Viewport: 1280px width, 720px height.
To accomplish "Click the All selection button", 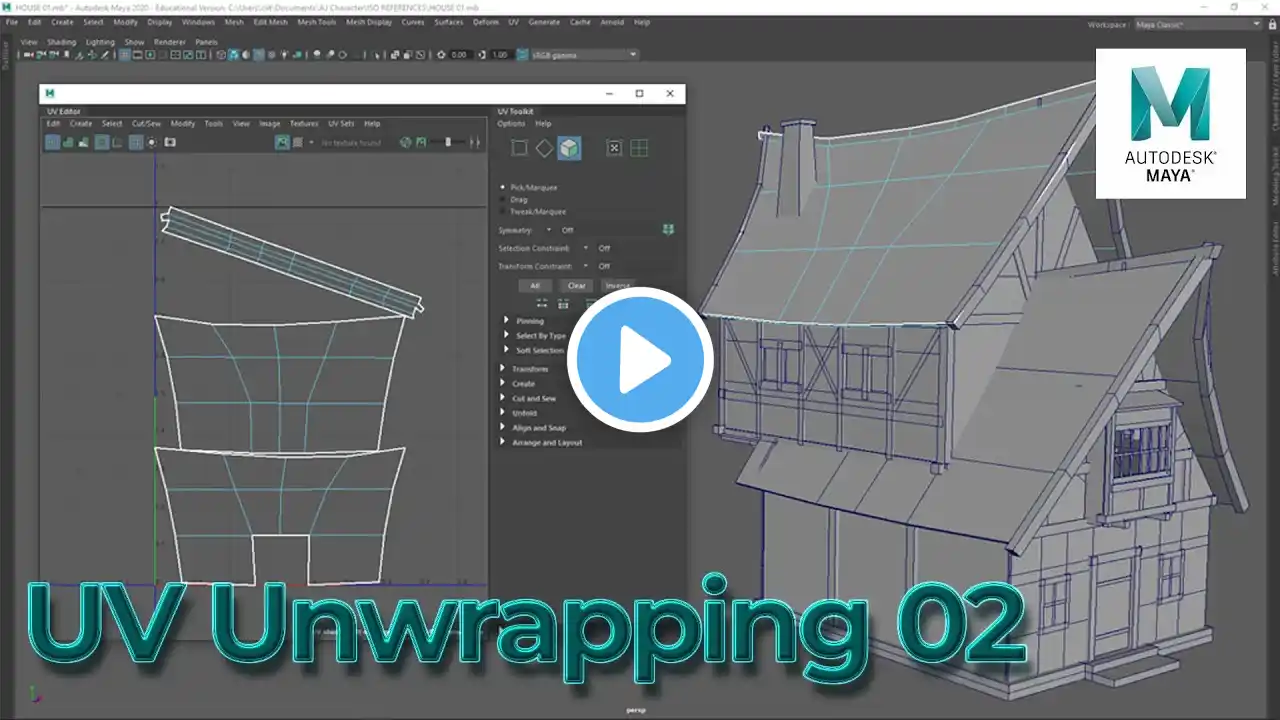I will (535, 286).
